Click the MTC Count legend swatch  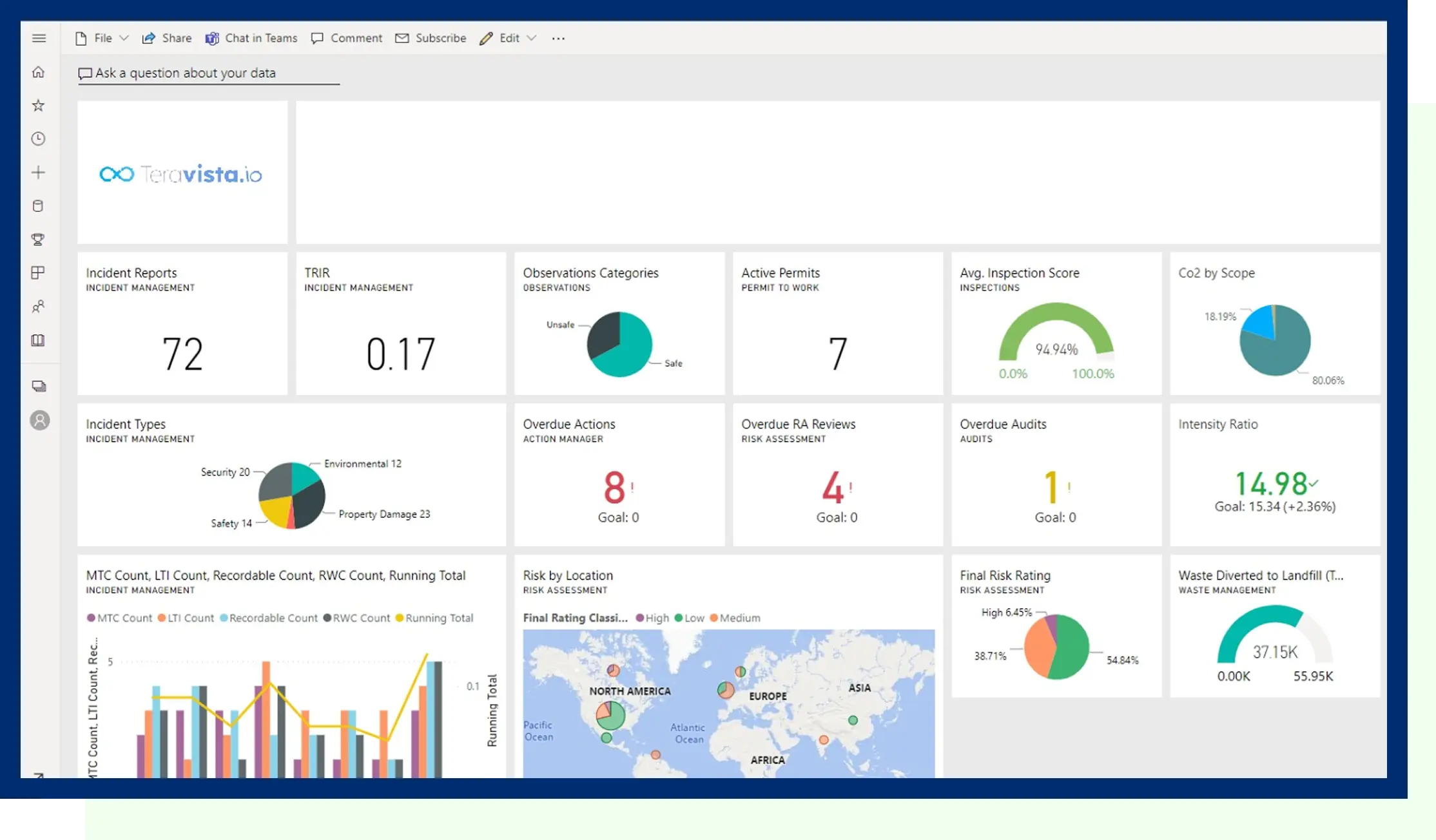click(x=91, y=618)
